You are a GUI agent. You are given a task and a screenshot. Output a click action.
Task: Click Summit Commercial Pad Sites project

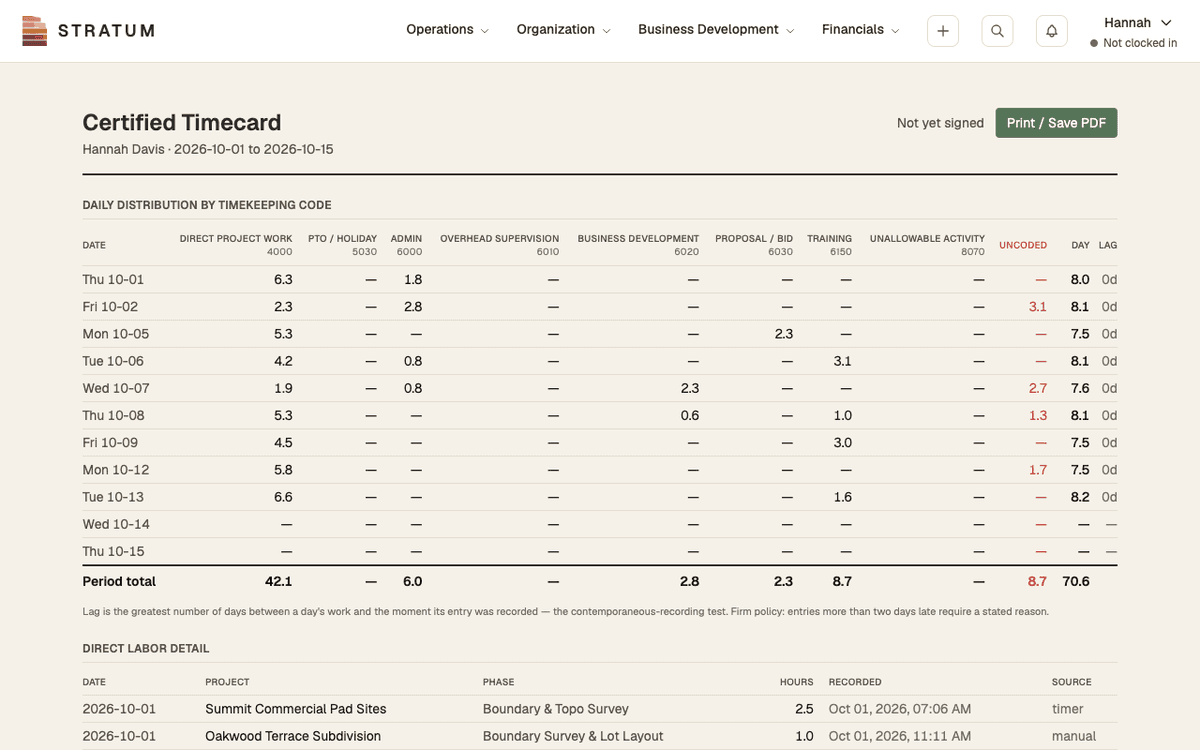click(296, 709)
